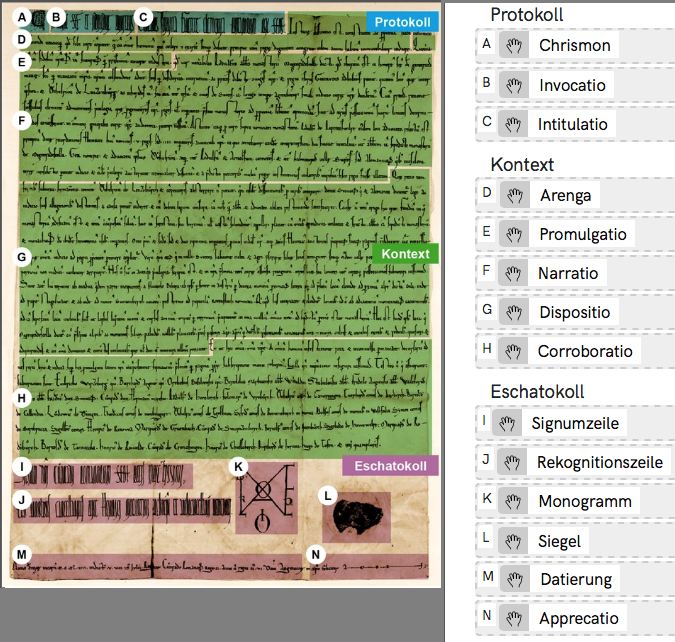Click the purple Eschatokoll tag on the document

(x=390, y=465)
